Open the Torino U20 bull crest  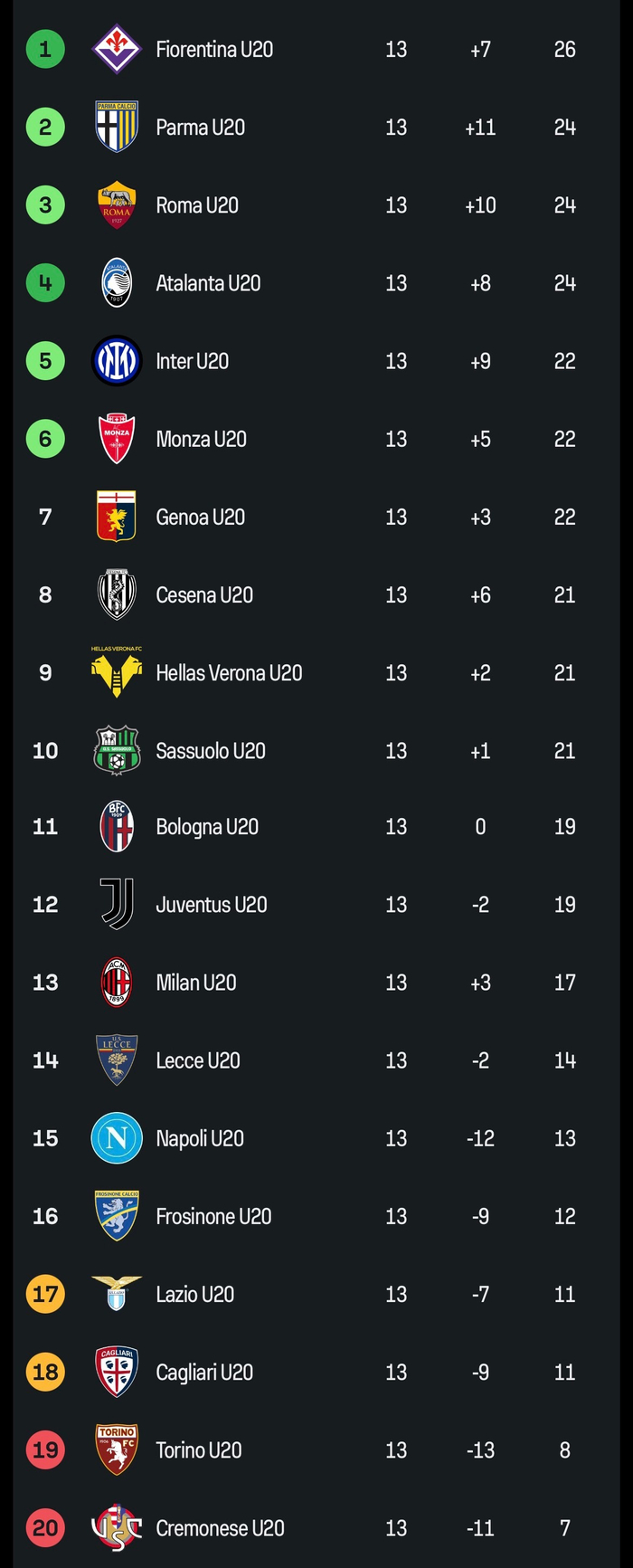point(117,1449)
